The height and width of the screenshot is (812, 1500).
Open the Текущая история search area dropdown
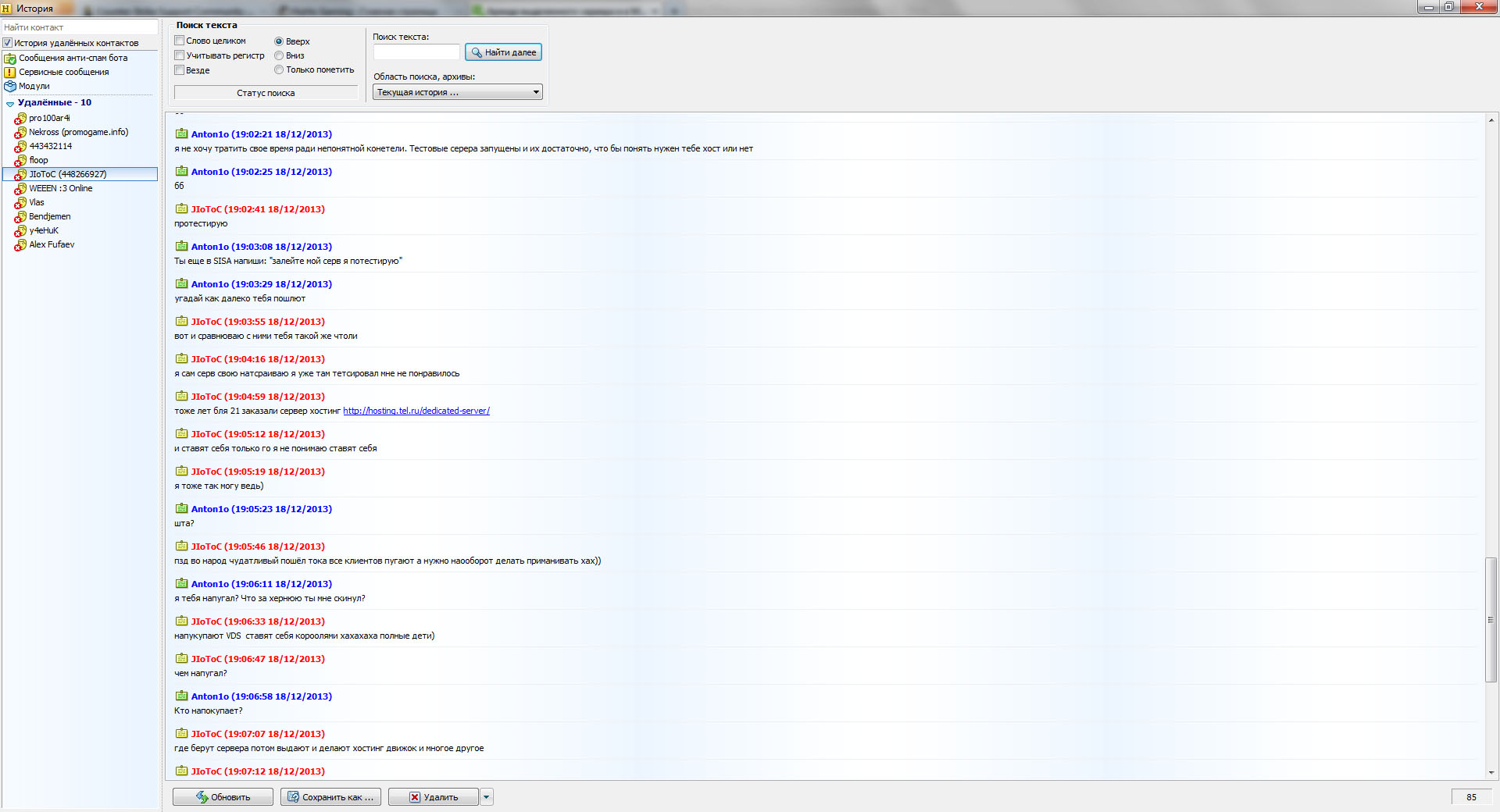click(458, 92)
